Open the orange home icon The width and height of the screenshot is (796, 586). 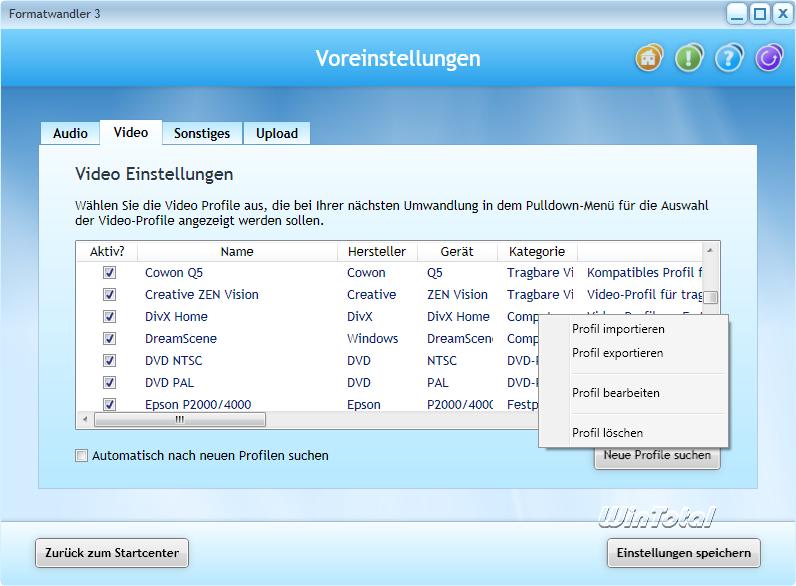649,58
